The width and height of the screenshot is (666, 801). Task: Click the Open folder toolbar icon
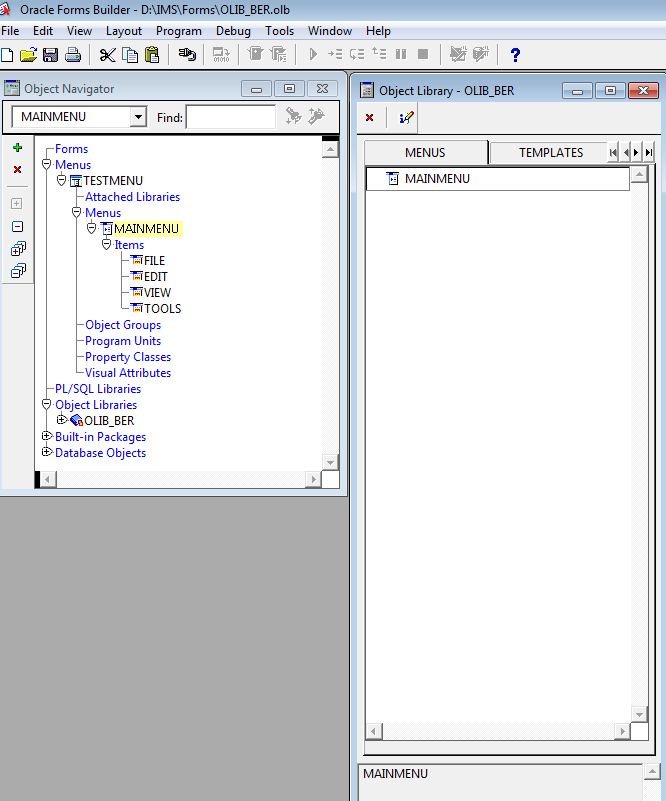coord(28,55)
